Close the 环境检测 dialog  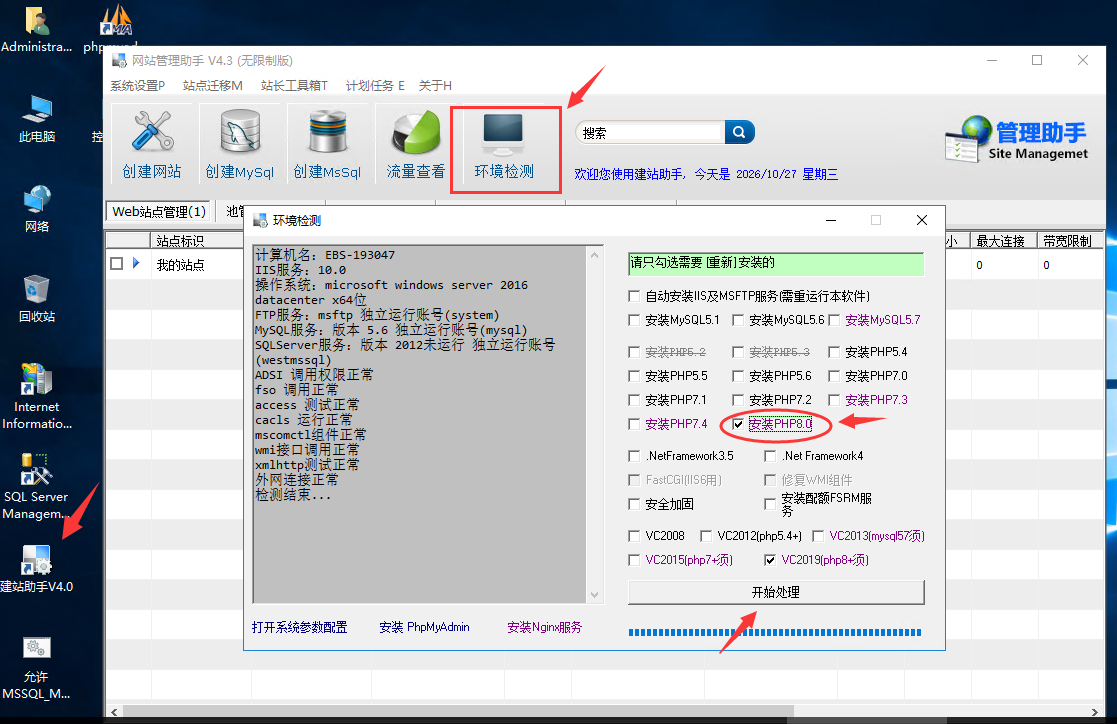(922, 220)
